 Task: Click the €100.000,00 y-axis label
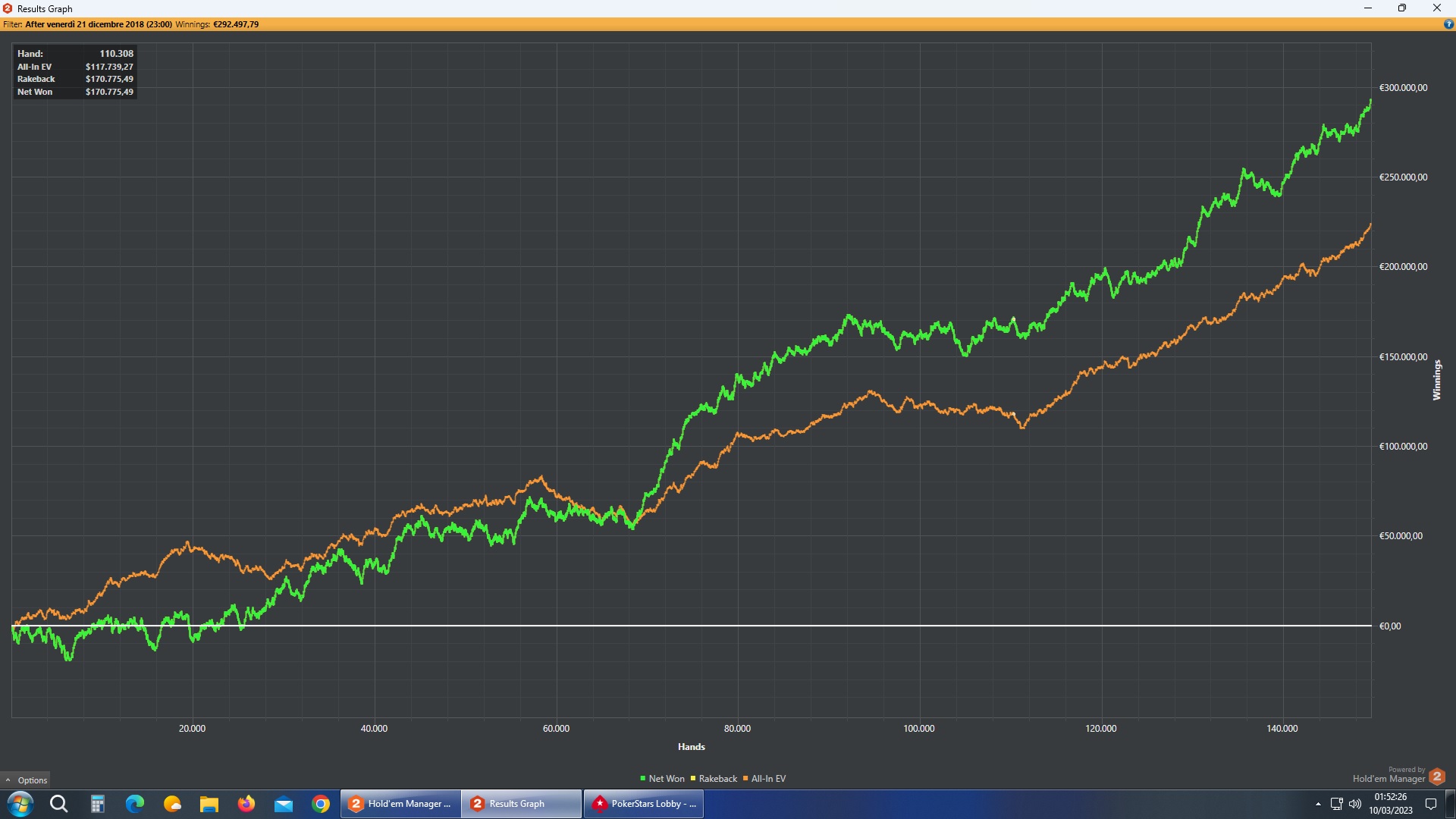click(x=1403, y=447)
